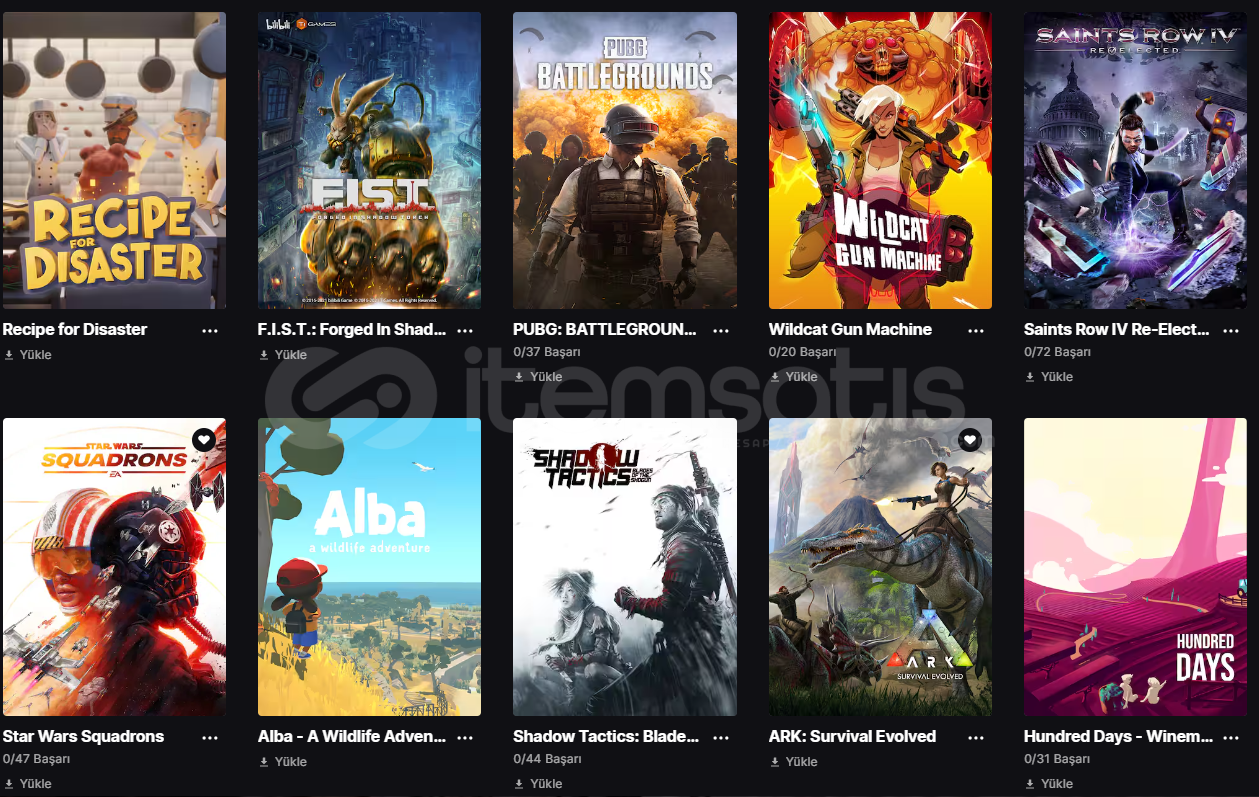Image resolution: width=1259 pixels, height=797 pixels.
Task: Open three-dot menu for Saints Row IV
Action: [x=1231, y=330]
